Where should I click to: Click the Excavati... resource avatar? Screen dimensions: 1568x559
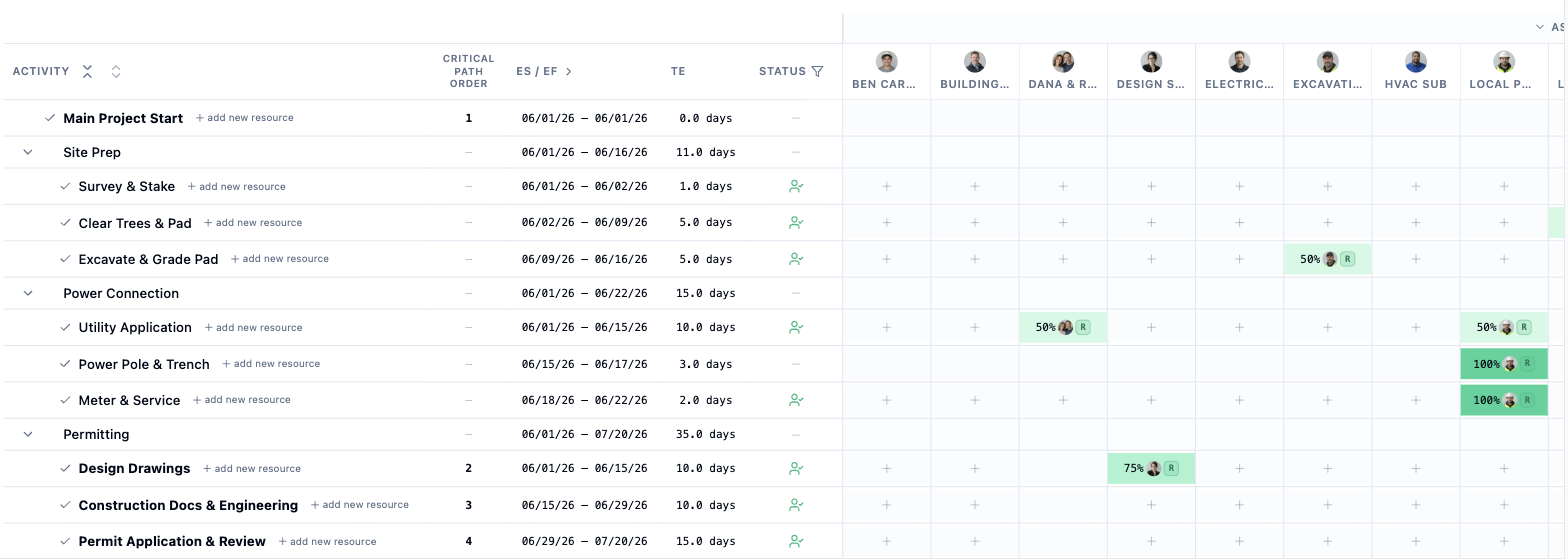pos(1327,62)
